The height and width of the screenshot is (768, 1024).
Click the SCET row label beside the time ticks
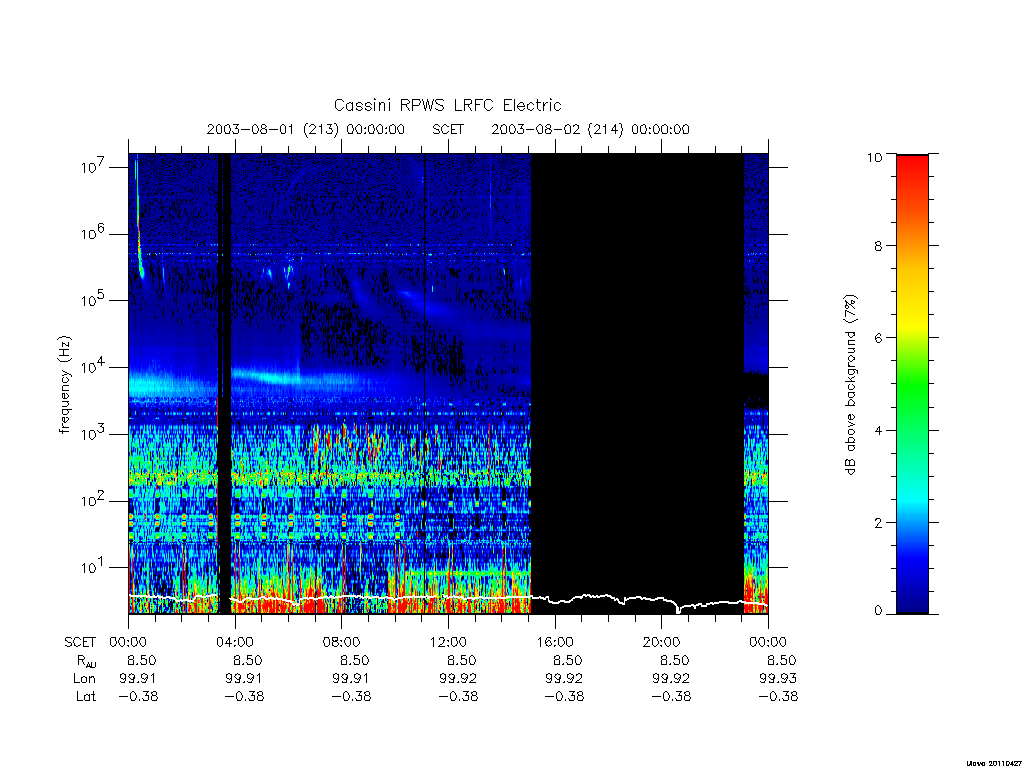80,642
